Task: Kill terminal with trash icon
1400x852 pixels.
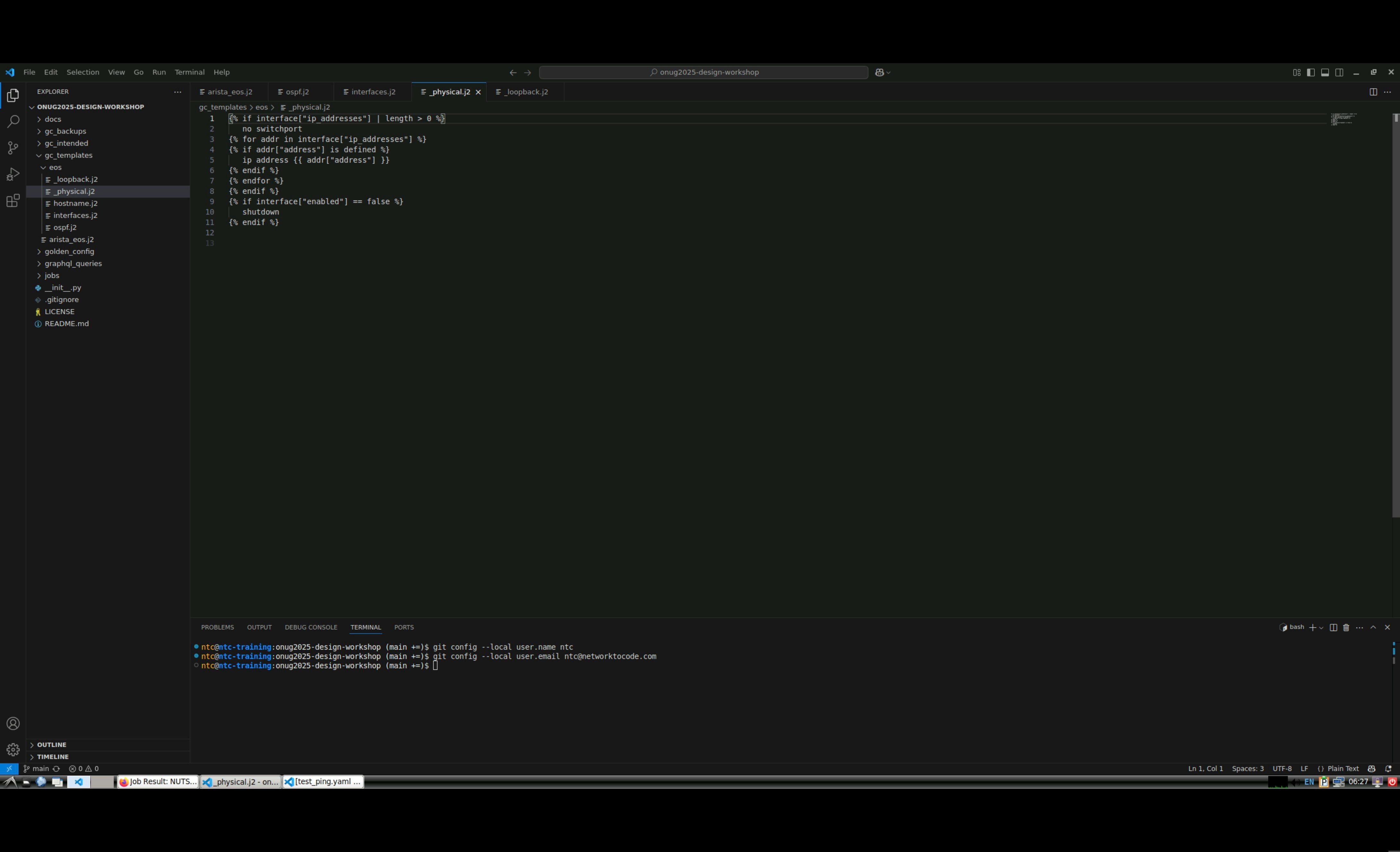Action: click(1345, 627)
